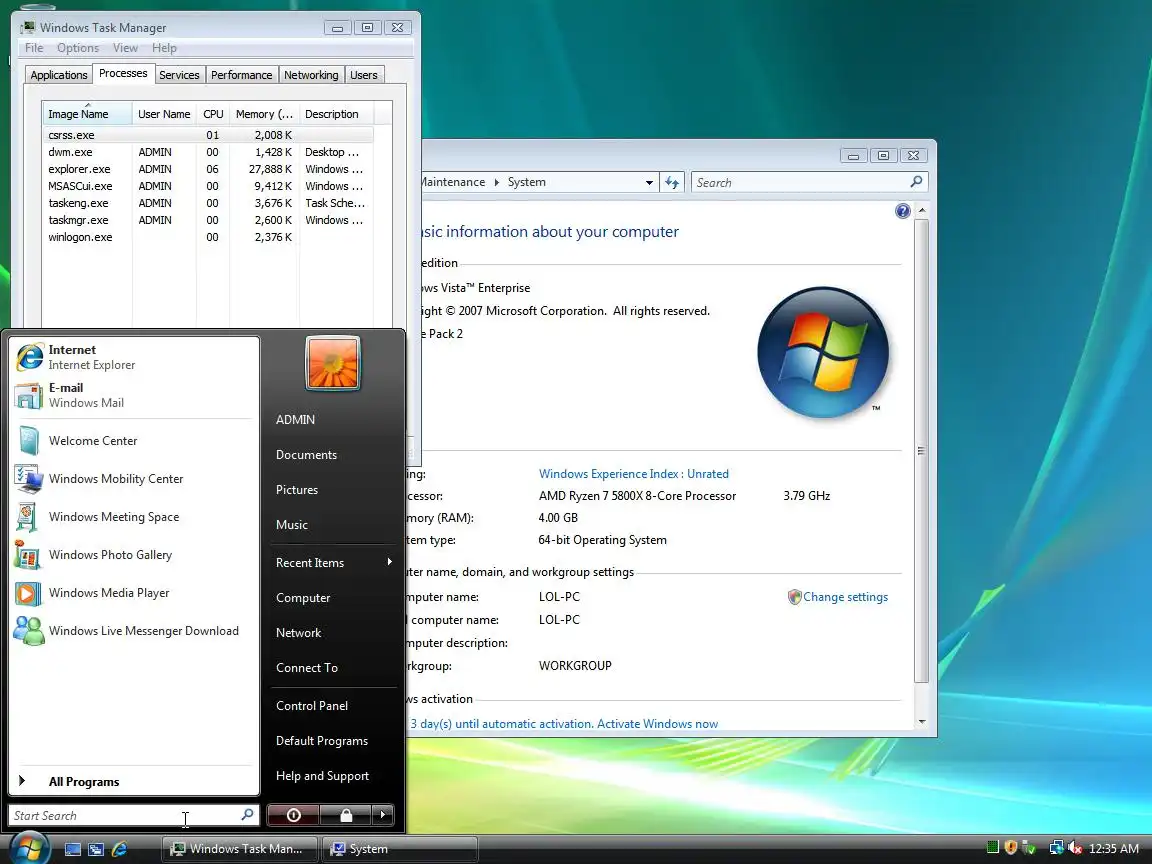1152x864 pixels.
Task: Click the user account picture in Start menu
Action: 333,364
